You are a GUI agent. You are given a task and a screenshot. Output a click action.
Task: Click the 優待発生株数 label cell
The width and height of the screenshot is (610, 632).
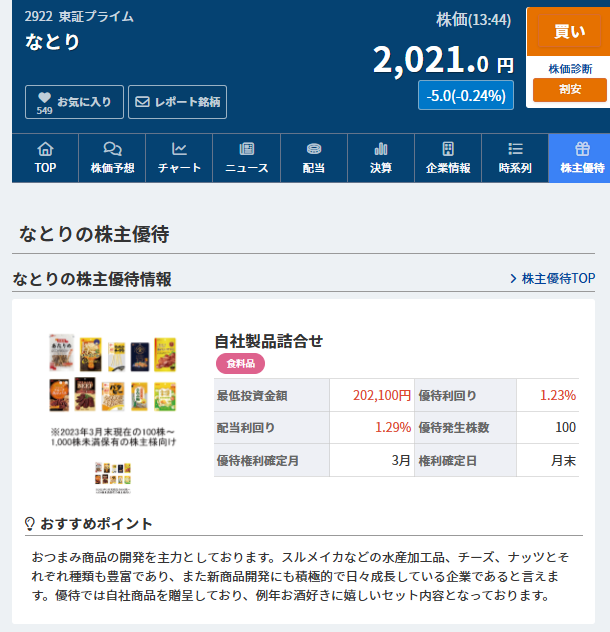(x=465, y=428)
